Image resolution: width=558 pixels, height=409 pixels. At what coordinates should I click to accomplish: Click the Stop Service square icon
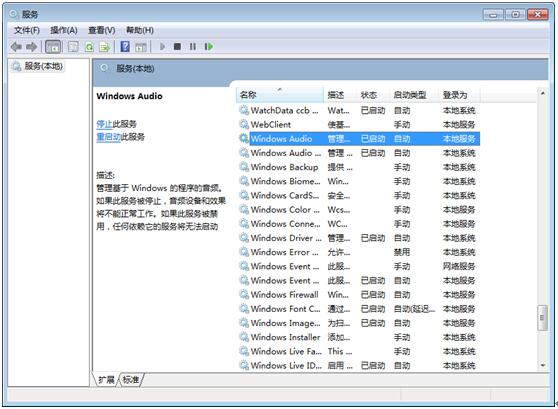coord(177,47)
